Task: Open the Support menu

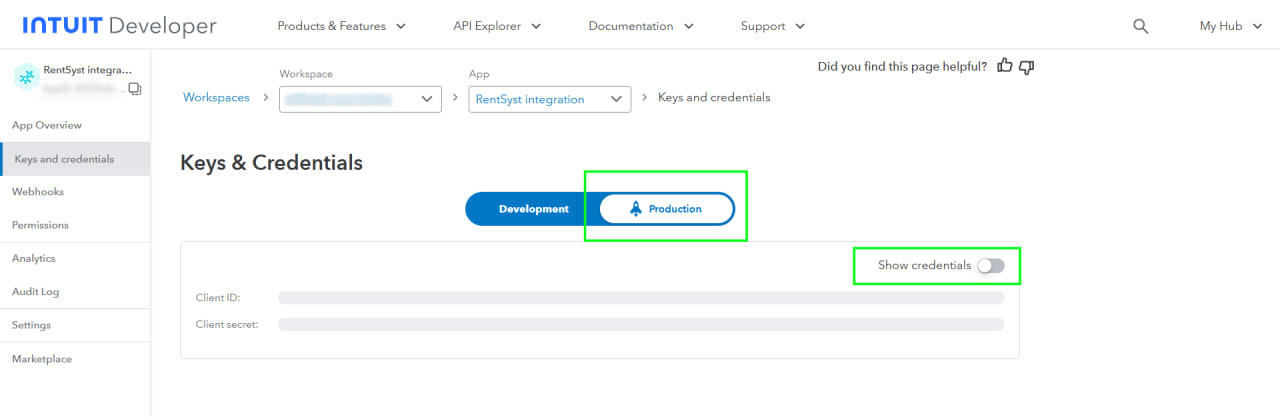Action: pyautogui.click(x=772, y=26)
